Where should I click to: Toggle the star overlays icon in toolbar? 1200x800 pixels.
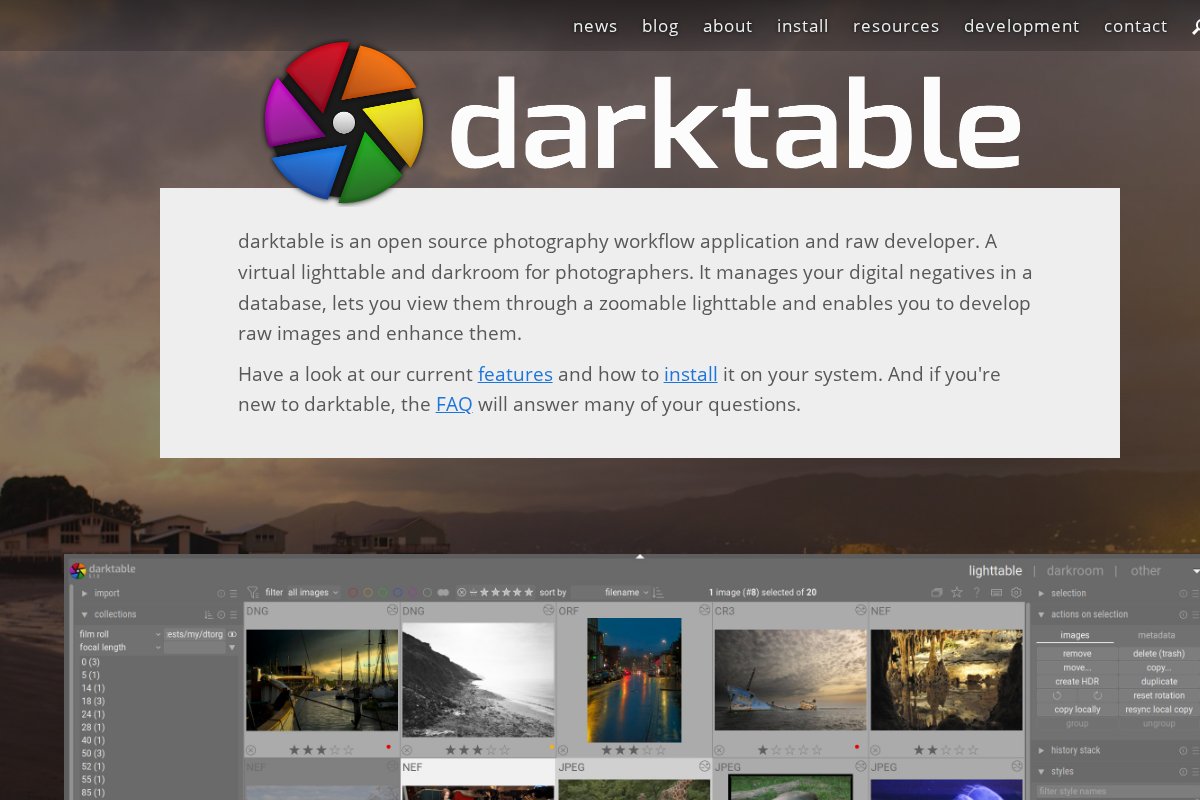[x=957, y=592]
